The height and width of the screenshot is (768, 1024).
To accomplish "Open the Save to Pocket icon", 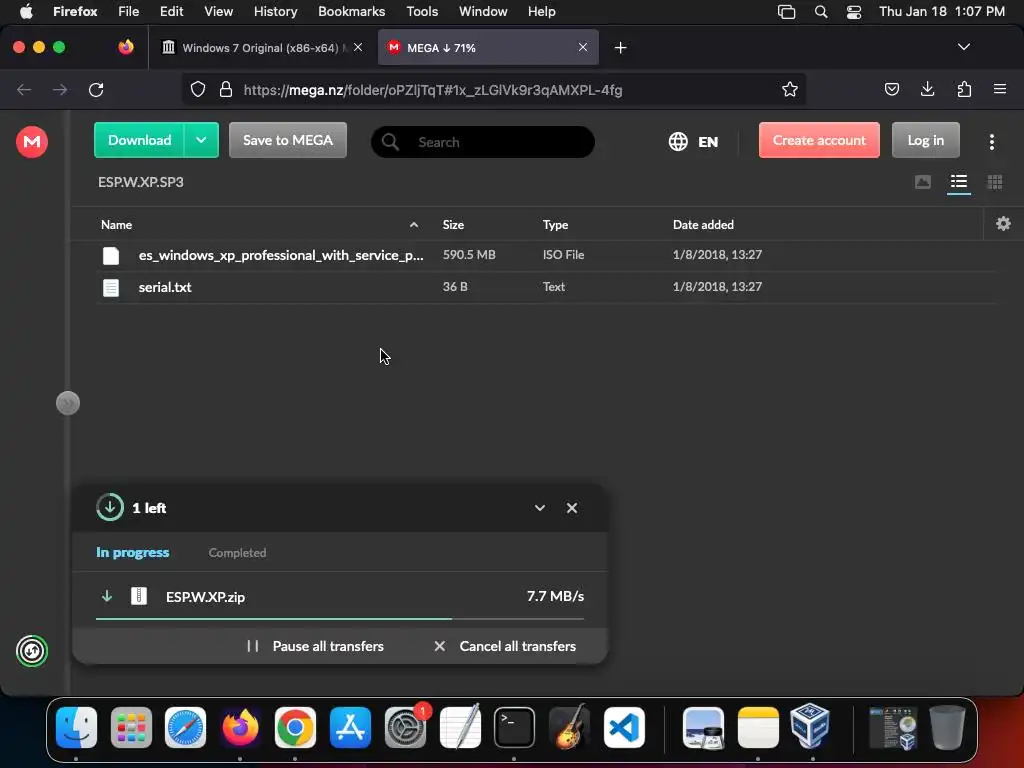I will [x=891, y=89].
